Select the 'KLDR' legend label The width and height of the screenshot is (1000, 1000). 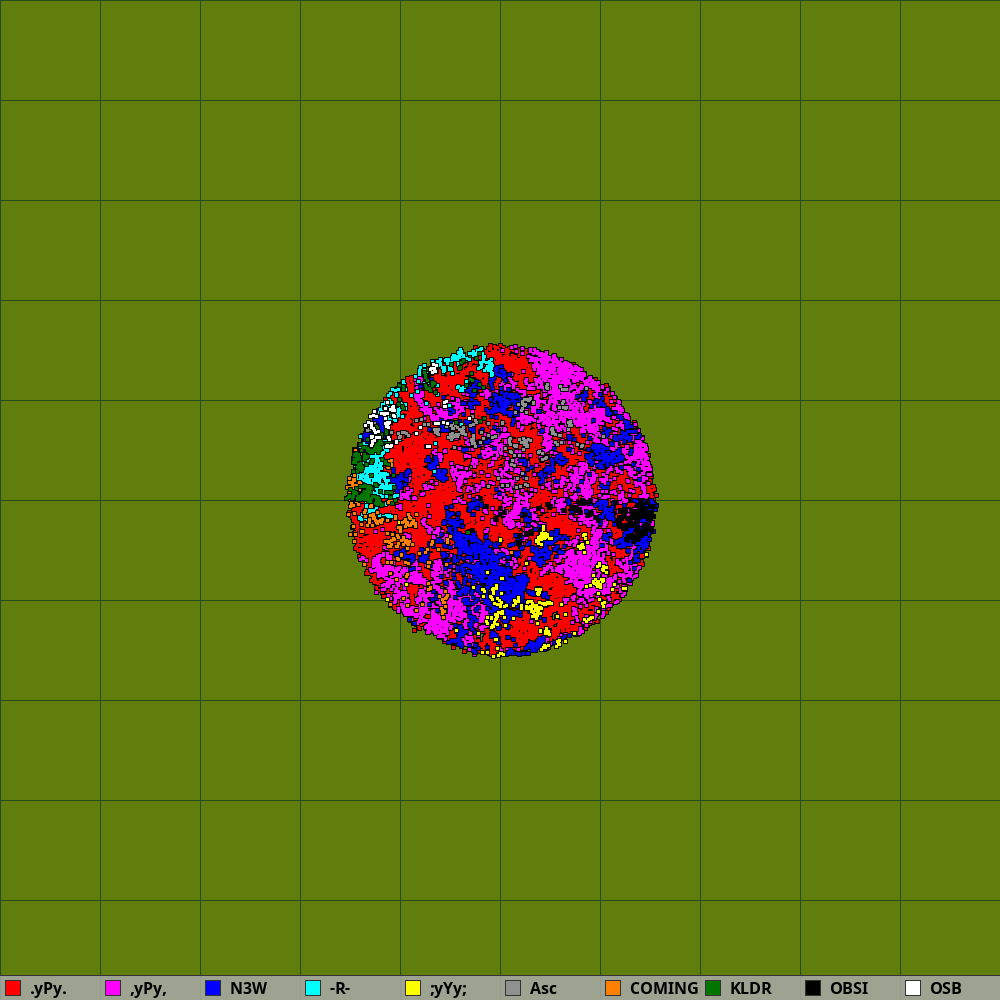pos(751,988)
